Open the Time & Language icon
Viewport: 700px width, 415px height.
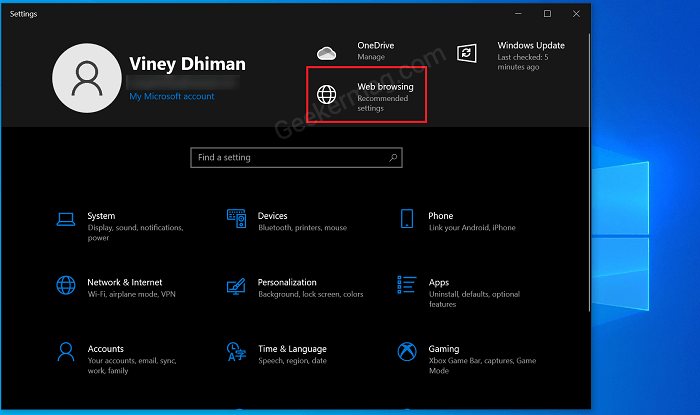tap(236, 352)
